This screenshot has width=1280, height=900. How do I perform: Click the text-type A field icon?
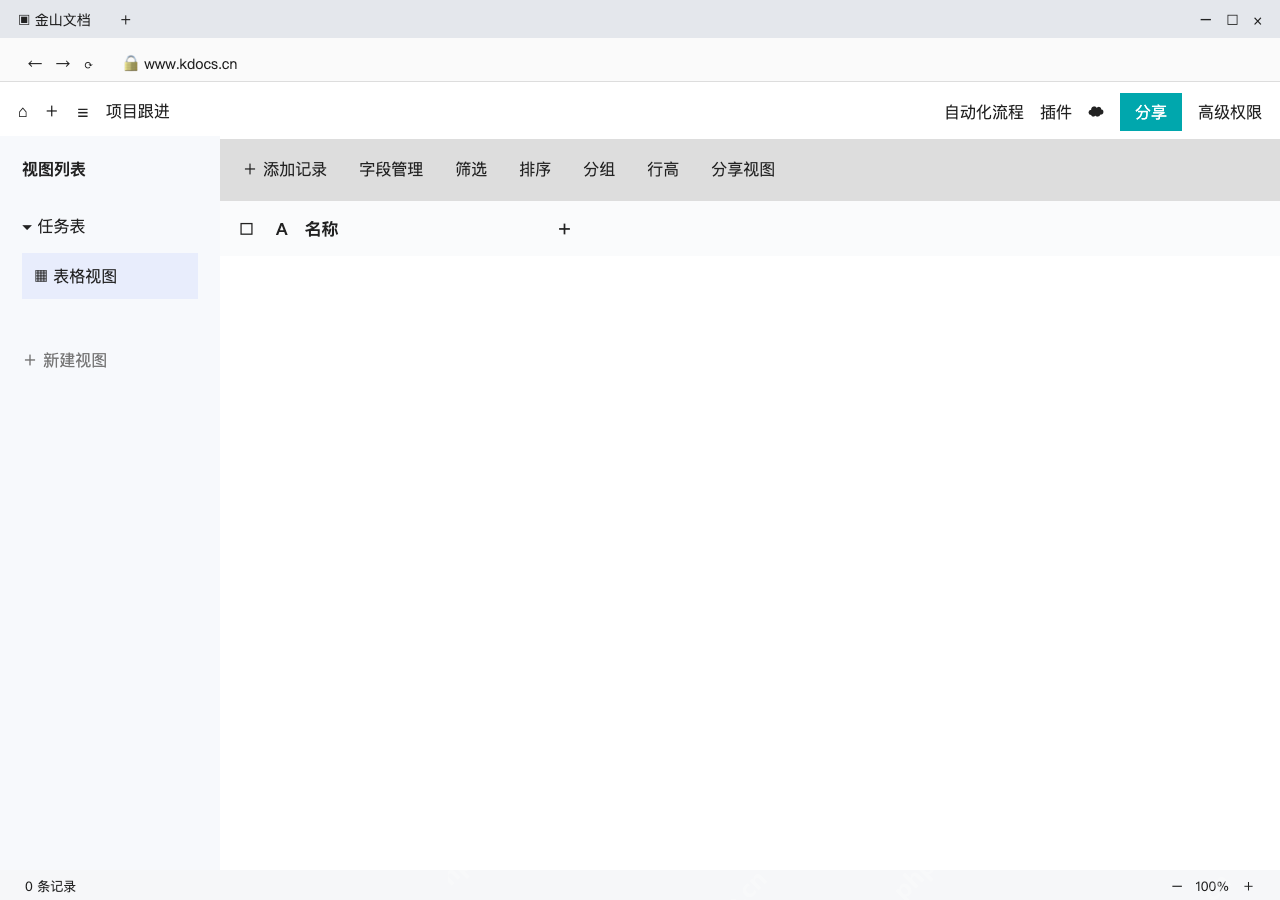(282, 229)
